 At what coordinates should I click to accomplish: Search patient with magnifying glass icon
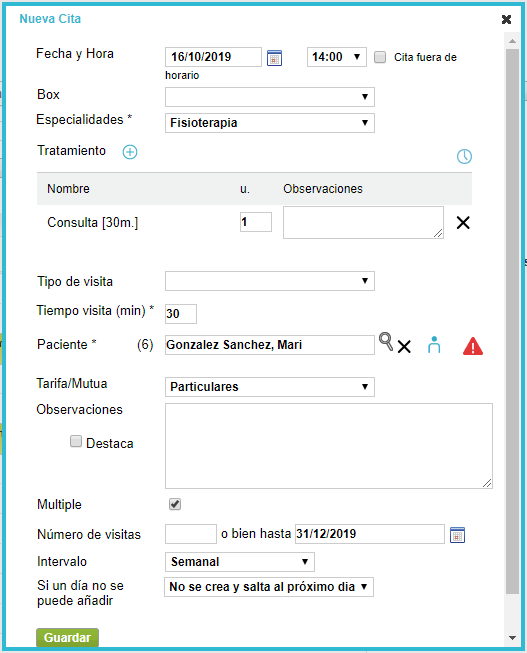coord(386,342)
